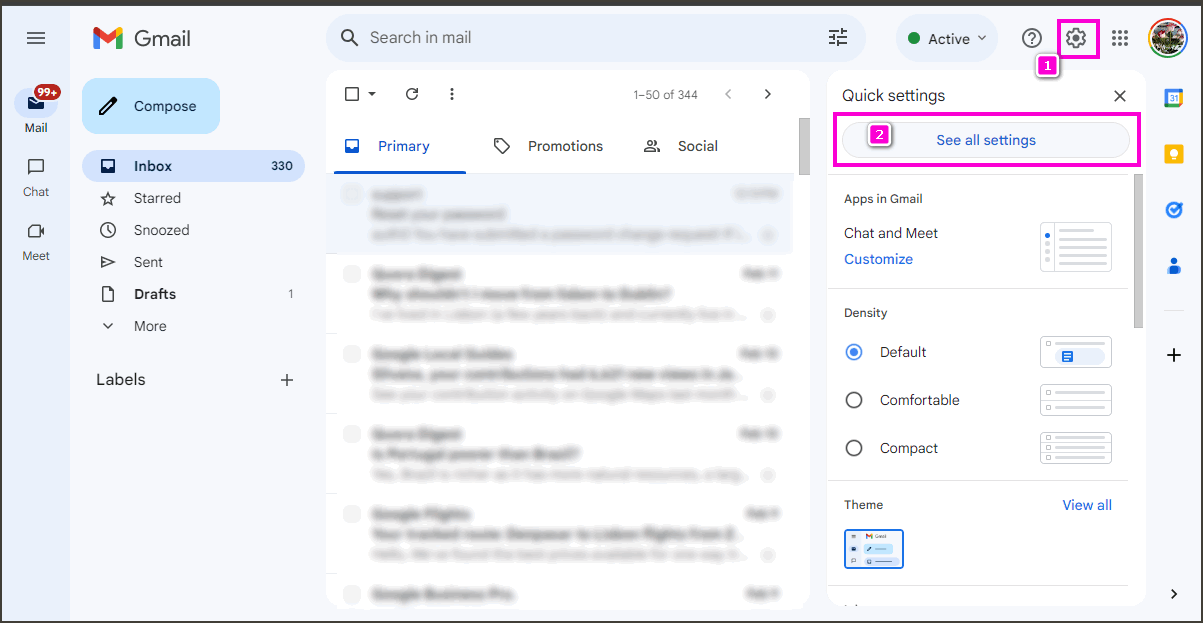Open the More toolbar options (three dots)
The width and height of the screenshot is (1203, 623).
[x=452, y=94]
